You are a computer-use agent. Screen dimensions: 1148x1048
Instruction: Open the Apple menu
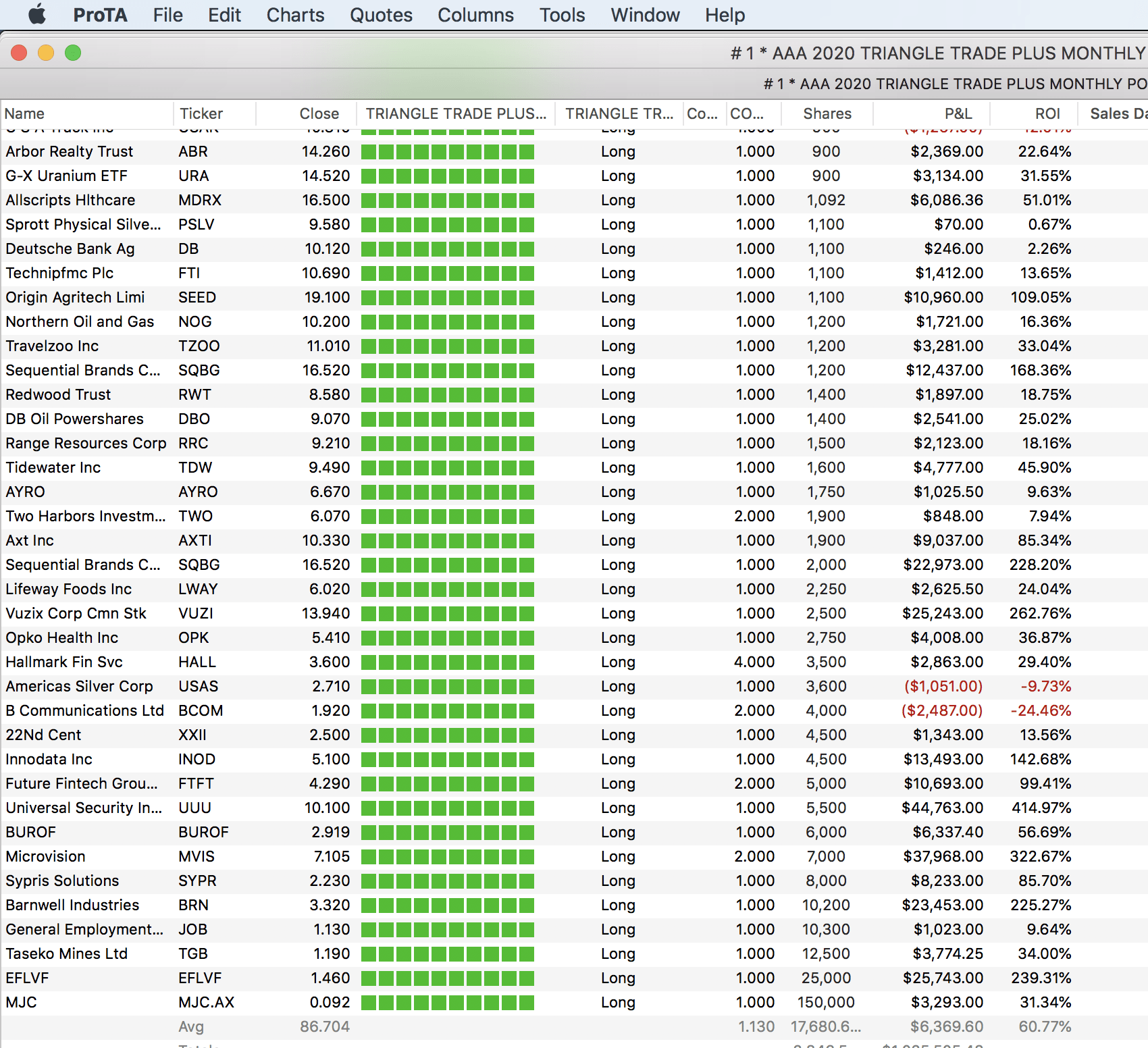tap(38, 14)
